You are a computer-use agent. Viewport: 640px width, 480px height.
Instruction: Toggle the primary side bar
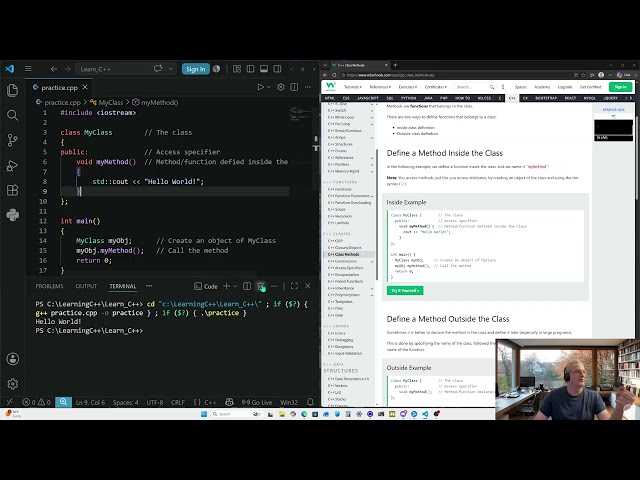250,69
